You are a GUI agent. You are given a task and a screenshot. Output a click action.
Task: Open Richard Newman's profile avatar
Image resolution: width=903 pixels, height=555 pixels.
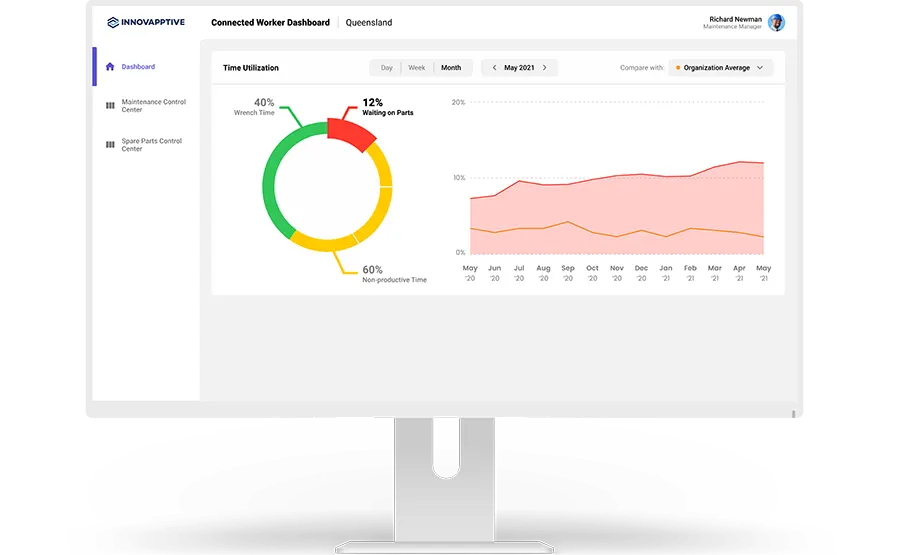tap(776, 22)
